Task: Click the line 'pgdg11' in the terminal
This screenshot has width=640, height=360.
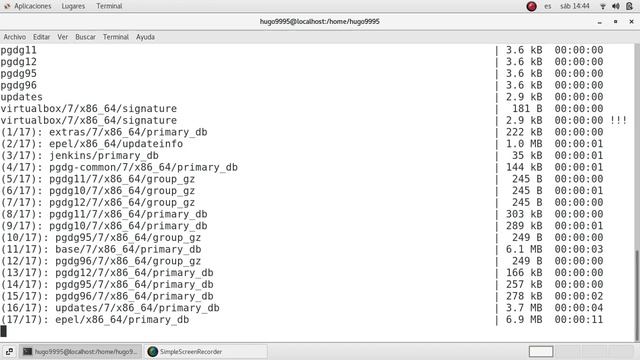Action: pos(18,50)
